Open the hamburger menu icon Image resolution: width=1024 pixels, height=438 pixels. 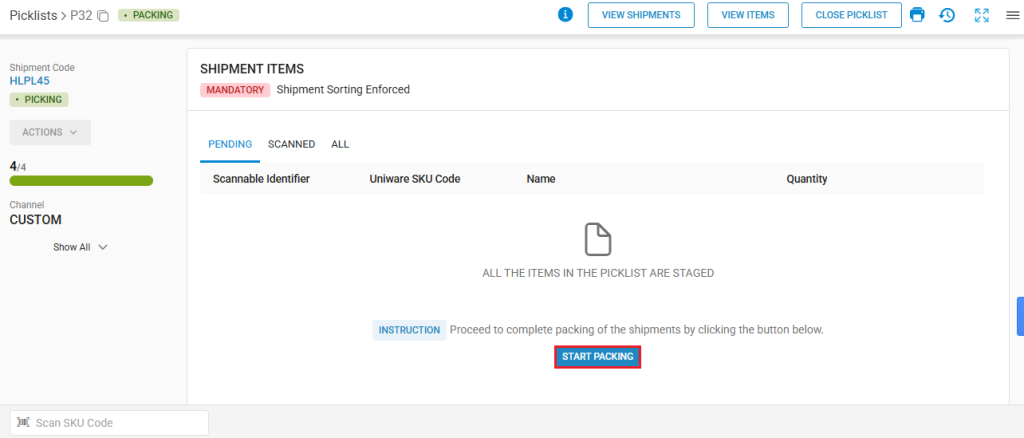tap(1012, 15)
